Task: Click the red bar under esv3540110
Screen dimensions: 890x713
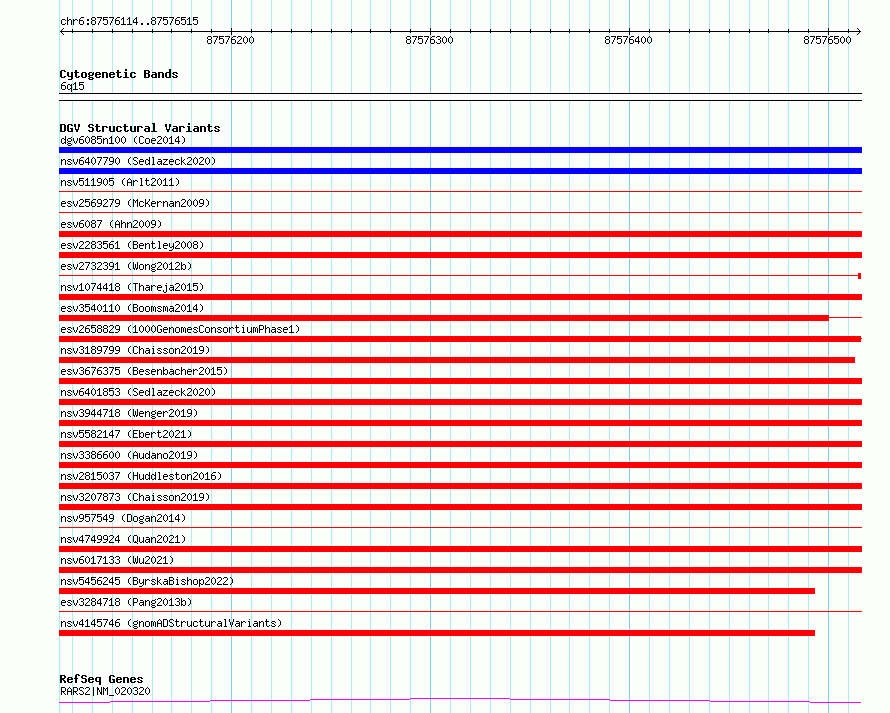Action: (444, 318)
